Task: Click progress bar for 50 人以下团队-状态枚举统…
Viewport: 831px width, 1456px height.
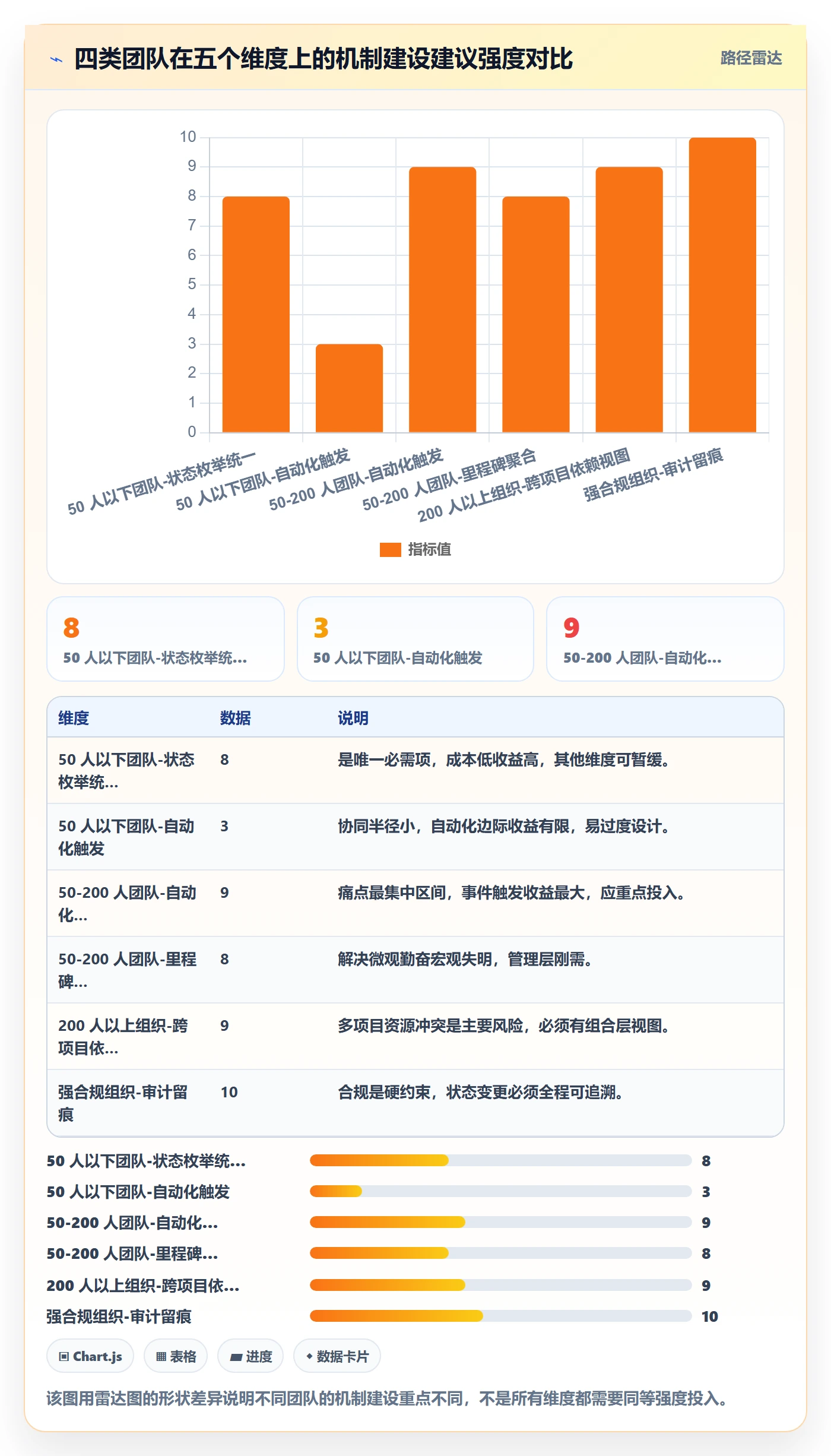Action: coord(500,1160)
